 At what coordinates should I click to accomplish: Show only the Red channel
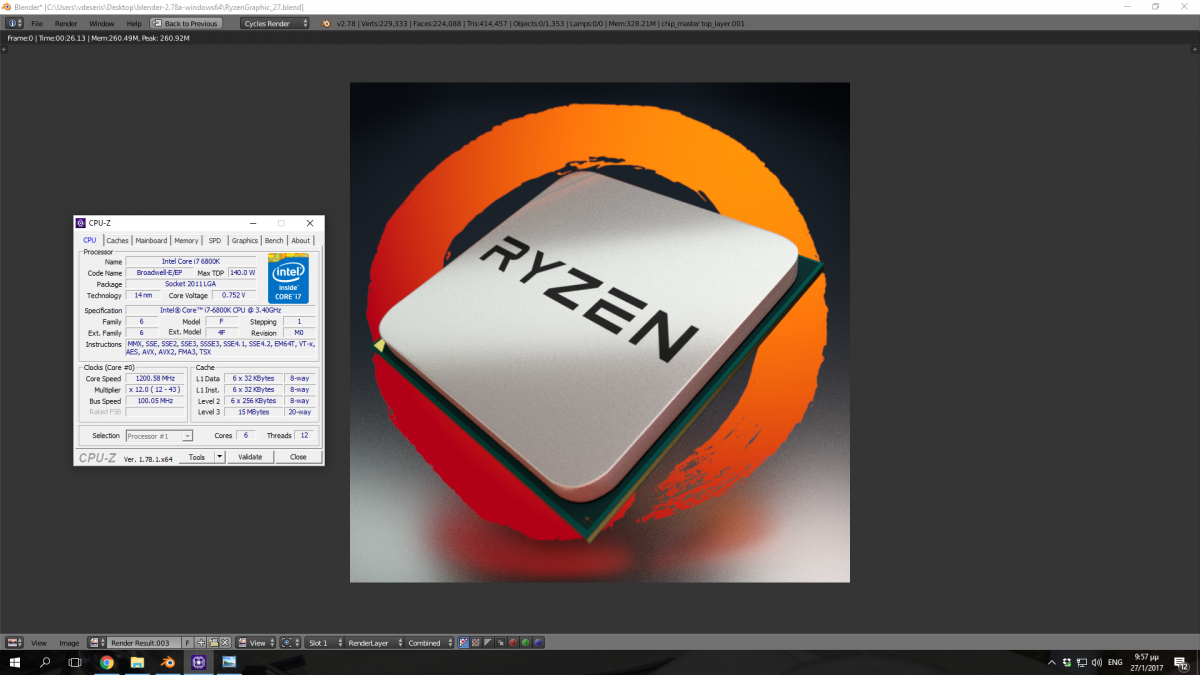click(513, 643)
